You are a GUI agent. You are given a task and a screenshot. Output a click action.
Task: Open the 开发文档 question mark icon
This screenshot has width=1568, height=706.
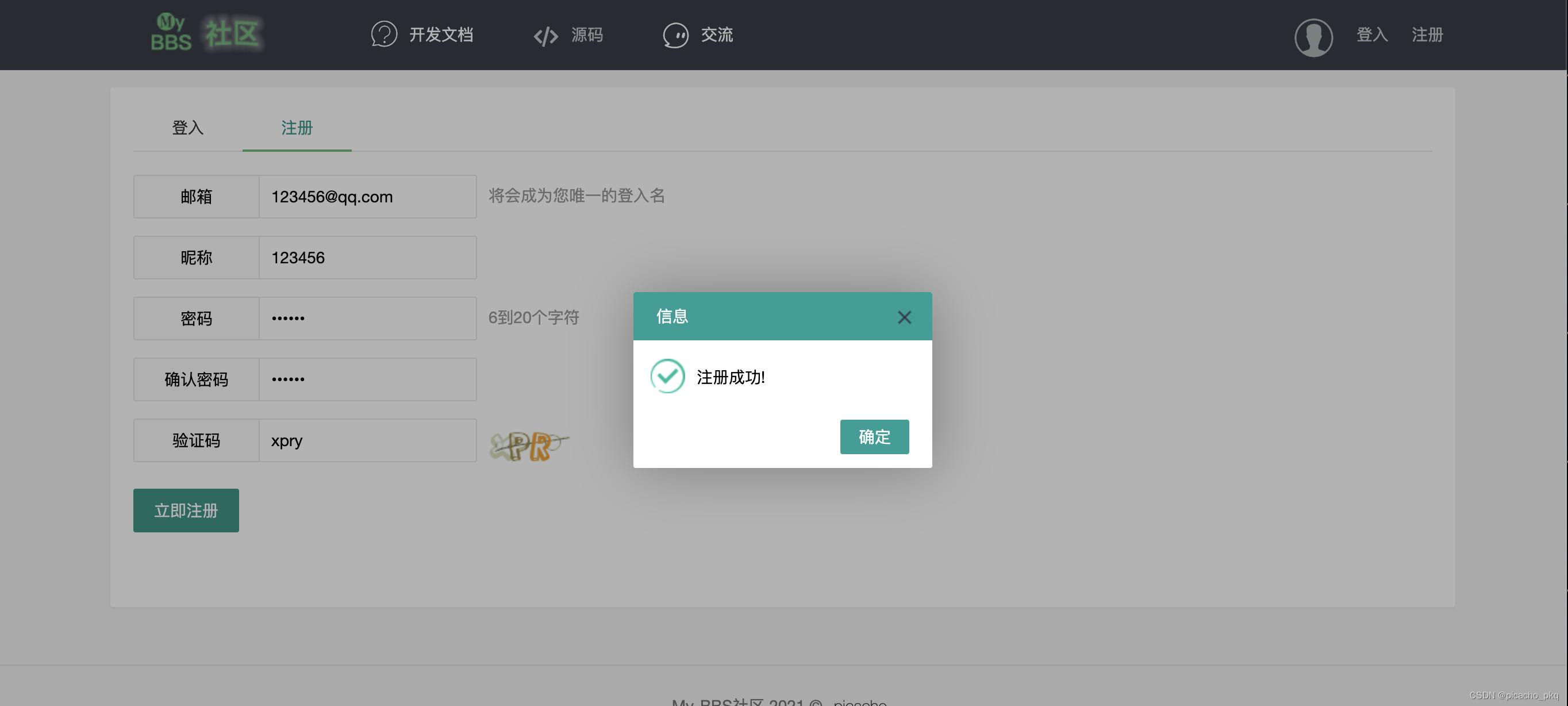click(384, 34)
